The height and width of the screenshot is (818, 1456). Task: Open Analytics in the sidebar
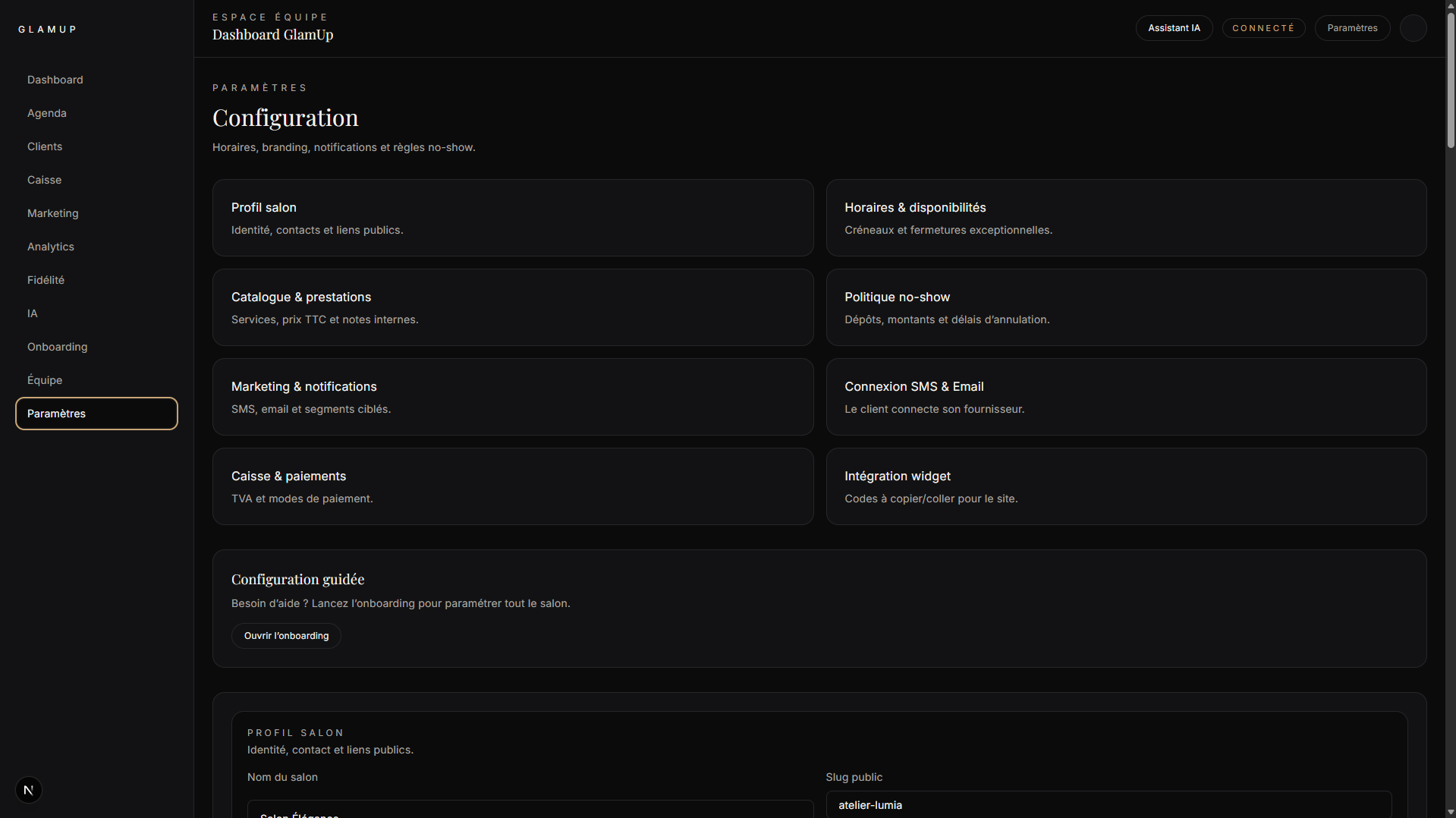51,247
